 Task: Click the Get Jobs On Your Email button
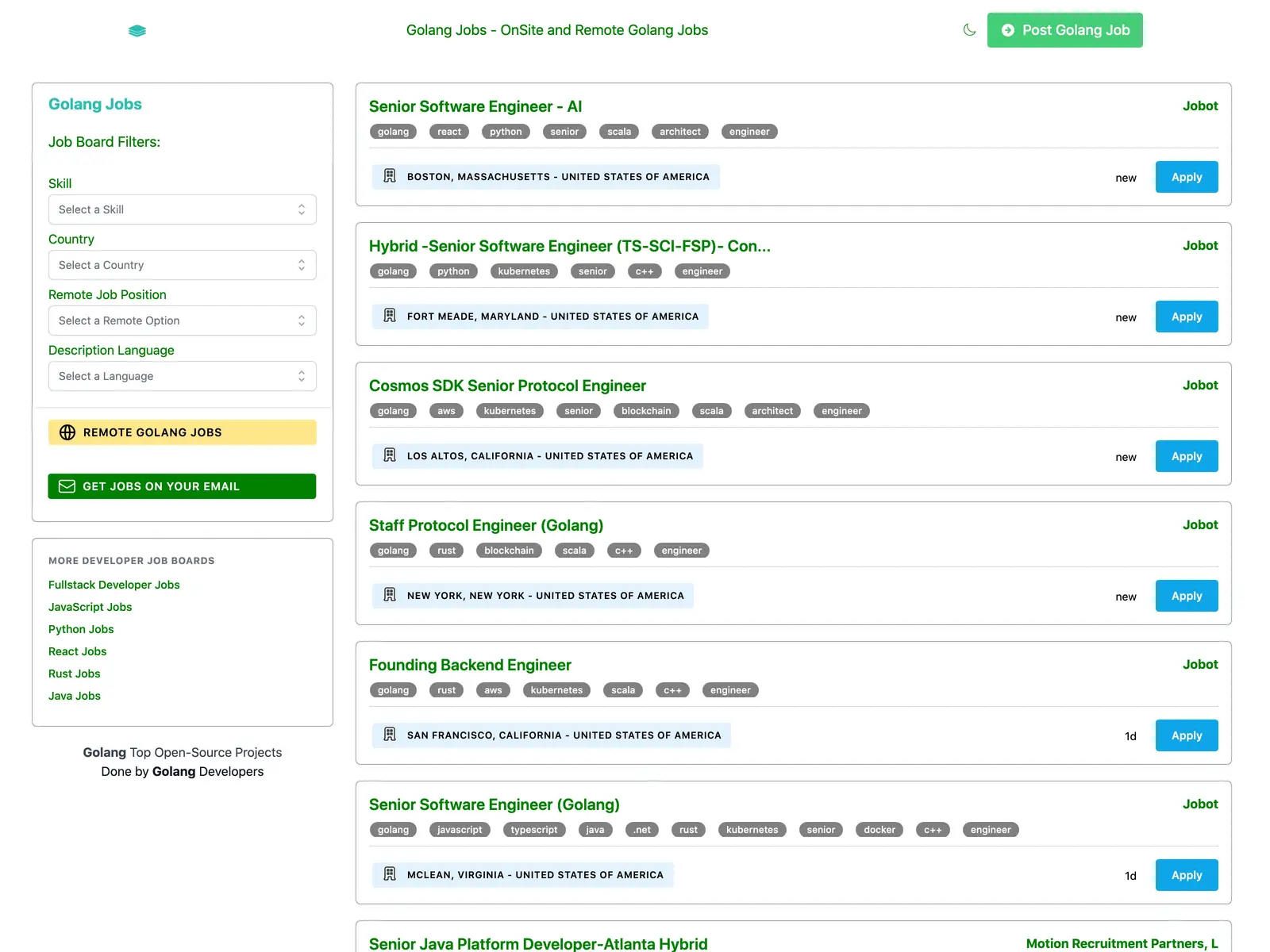(x=183, y=486)
